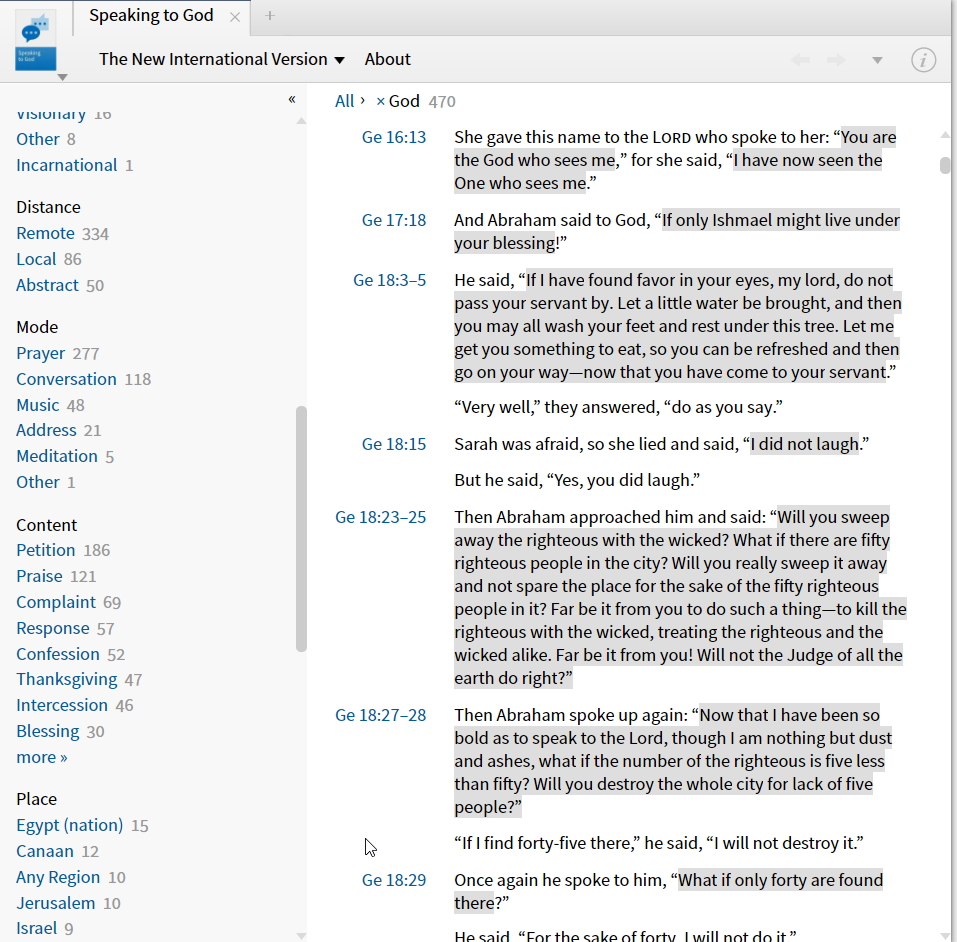The image size is (957, 942).
Task: Click the Content facet heading
Action: (x=46, y=526)
